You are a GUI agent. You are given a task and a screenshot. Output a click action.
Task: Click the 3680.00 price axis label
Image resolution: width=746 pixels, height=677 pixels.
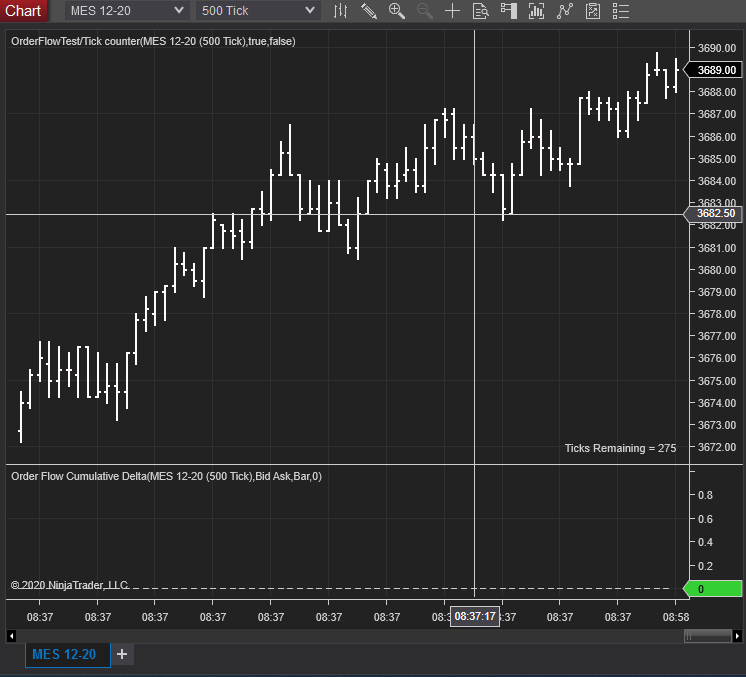click(717, 270)
